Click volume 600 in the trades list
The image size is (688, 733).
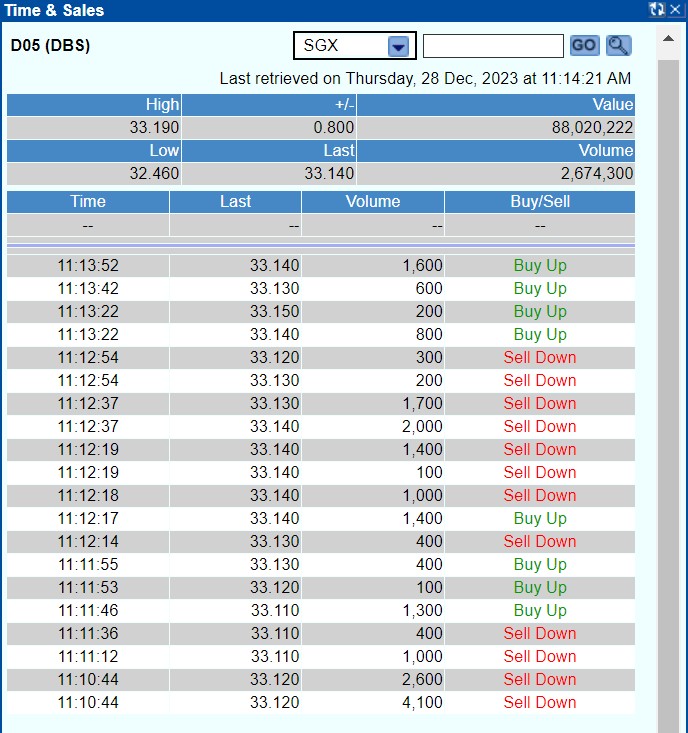tap(429, 288)
